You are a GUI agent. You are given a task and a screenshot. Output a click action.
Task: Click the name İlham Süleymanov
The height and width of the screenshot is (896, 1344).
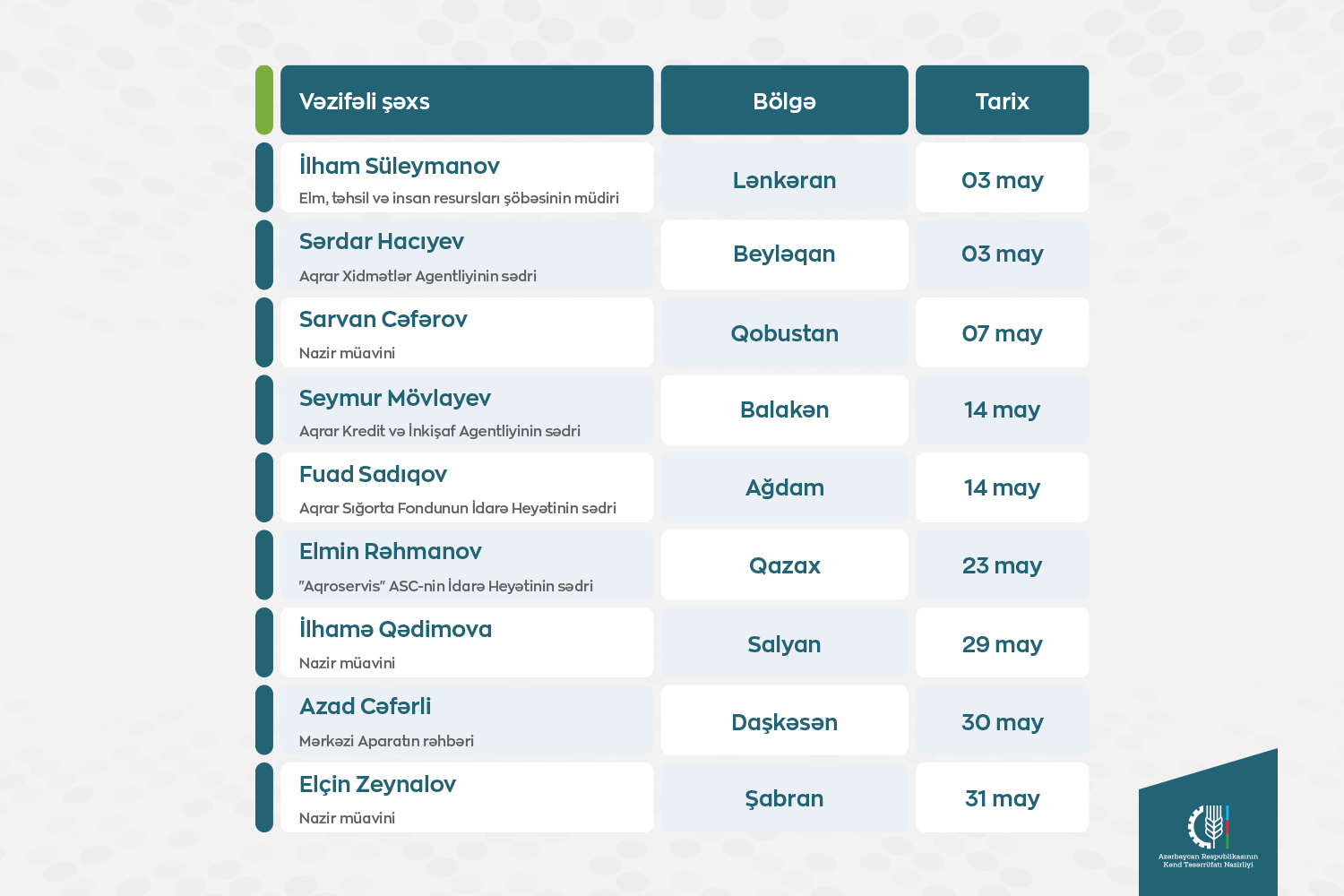[400, 166]
